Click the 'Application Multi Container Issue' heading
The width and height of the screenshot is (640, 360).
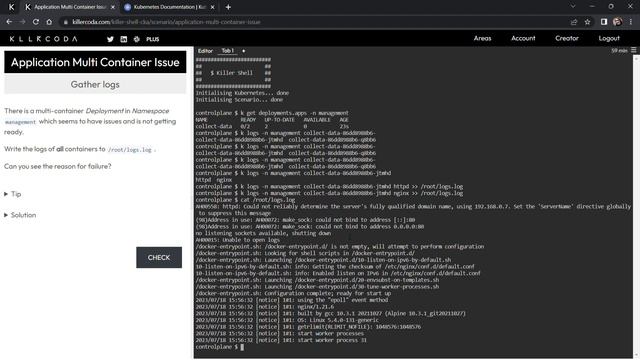pos(95,62)
